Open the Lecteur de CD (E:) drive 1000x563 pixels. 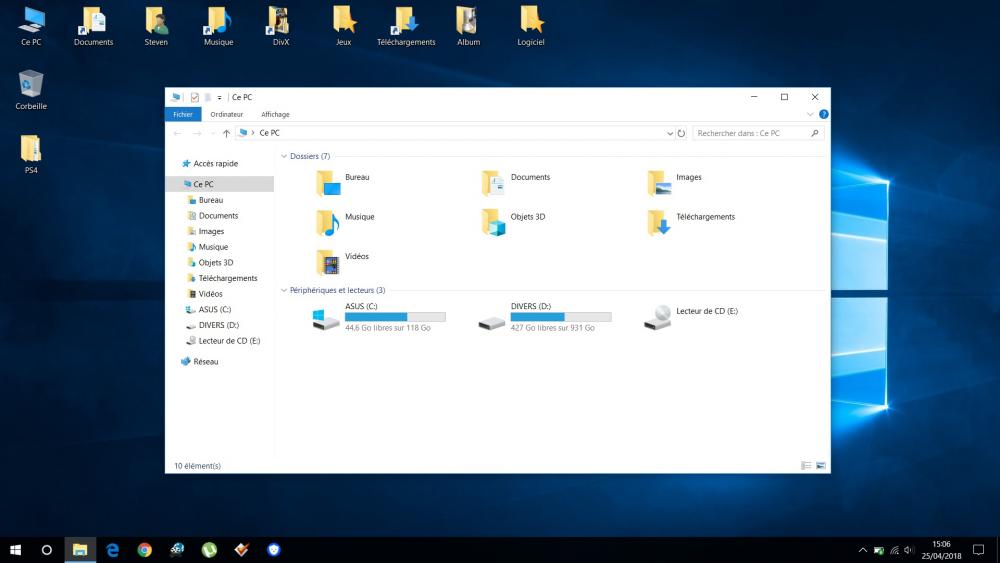click(x=658, y=317)
